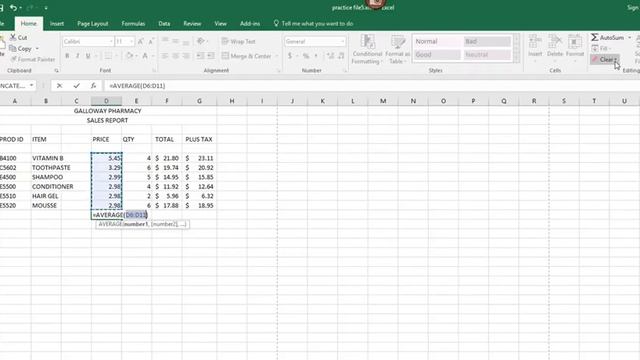This screenshot has height=360, width=640.
Task: Apply Percent Style format
Action: click(x=306, y=56)
